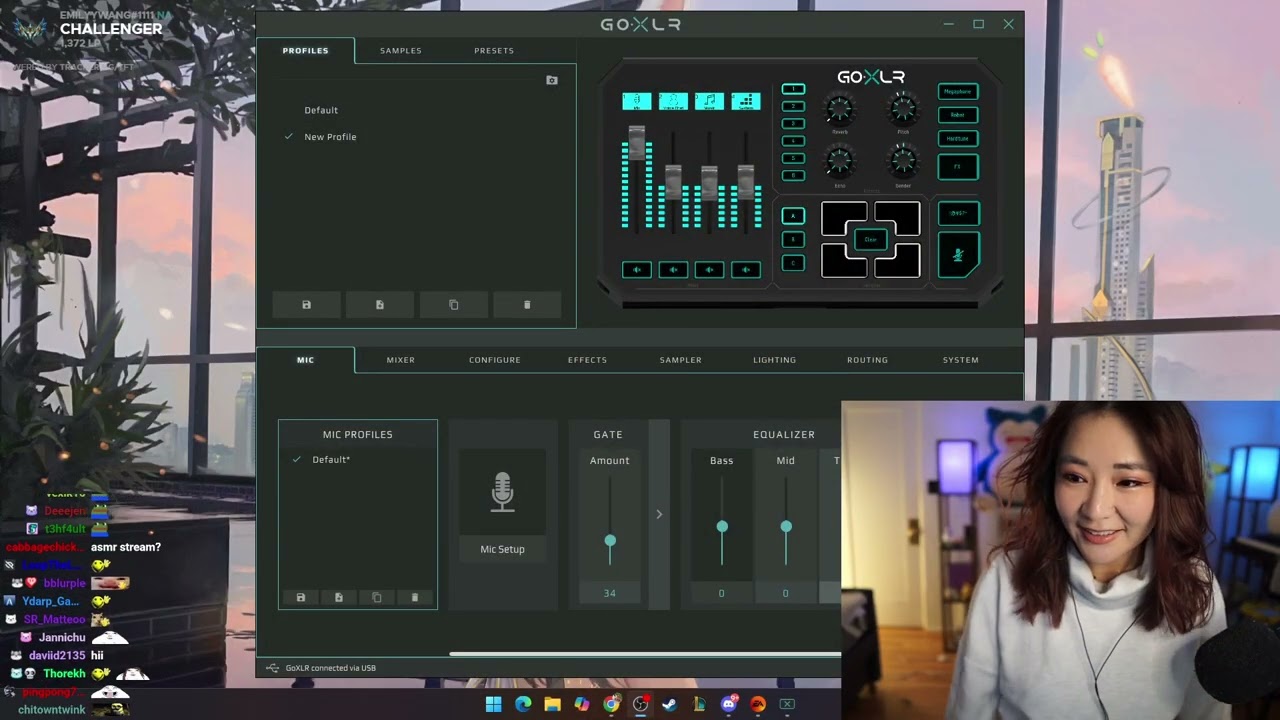Click the System fader handle
Viewport: 1280px width, 720px height.
point(746,182)
